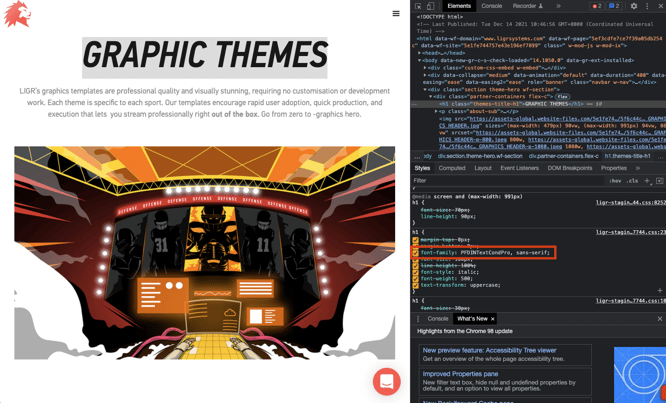Open the drawer's three-dot menu
This screenshot has height=403, width=666.
[x=418, y=318]
